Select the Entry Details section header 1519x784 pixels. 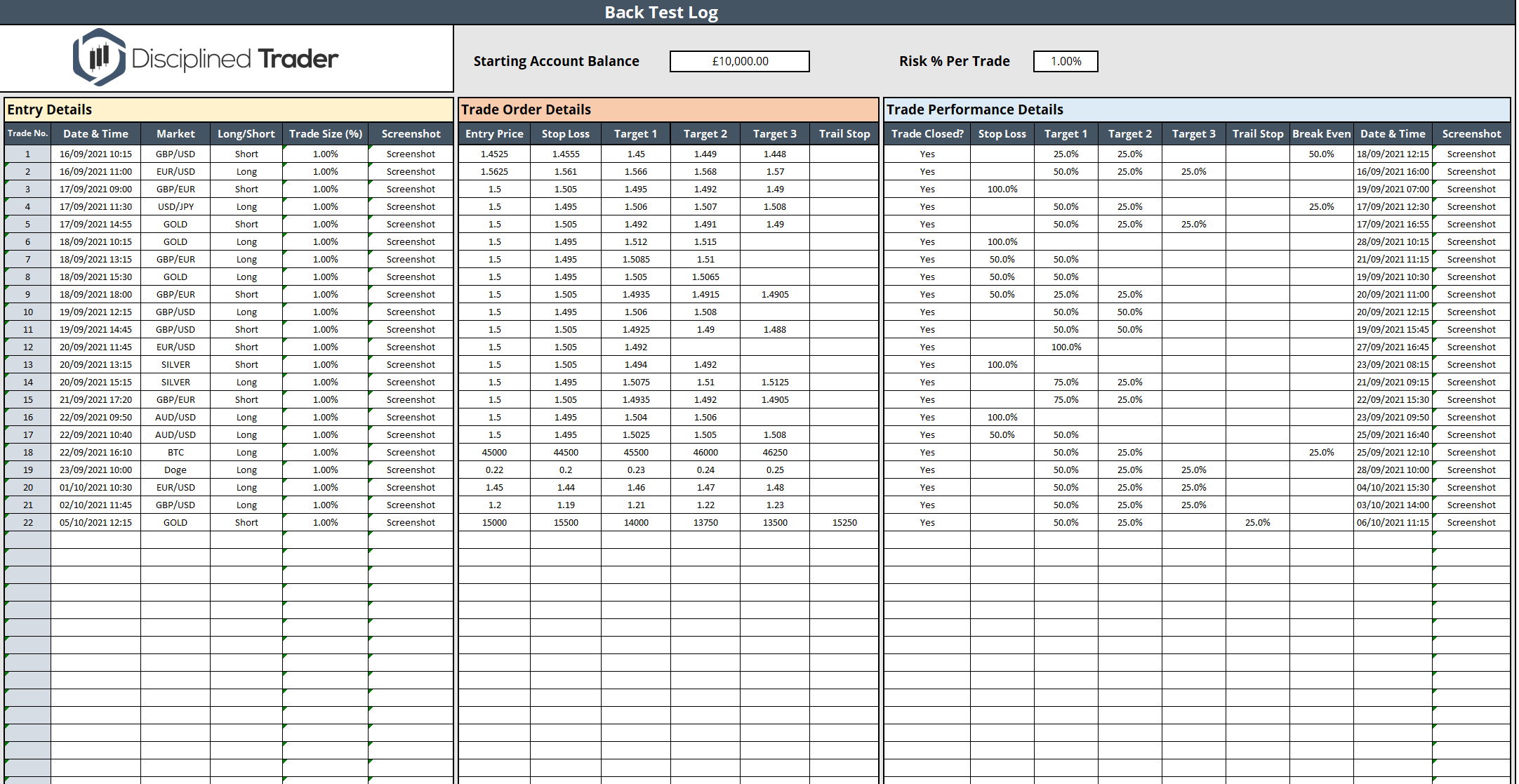(229, 109)
